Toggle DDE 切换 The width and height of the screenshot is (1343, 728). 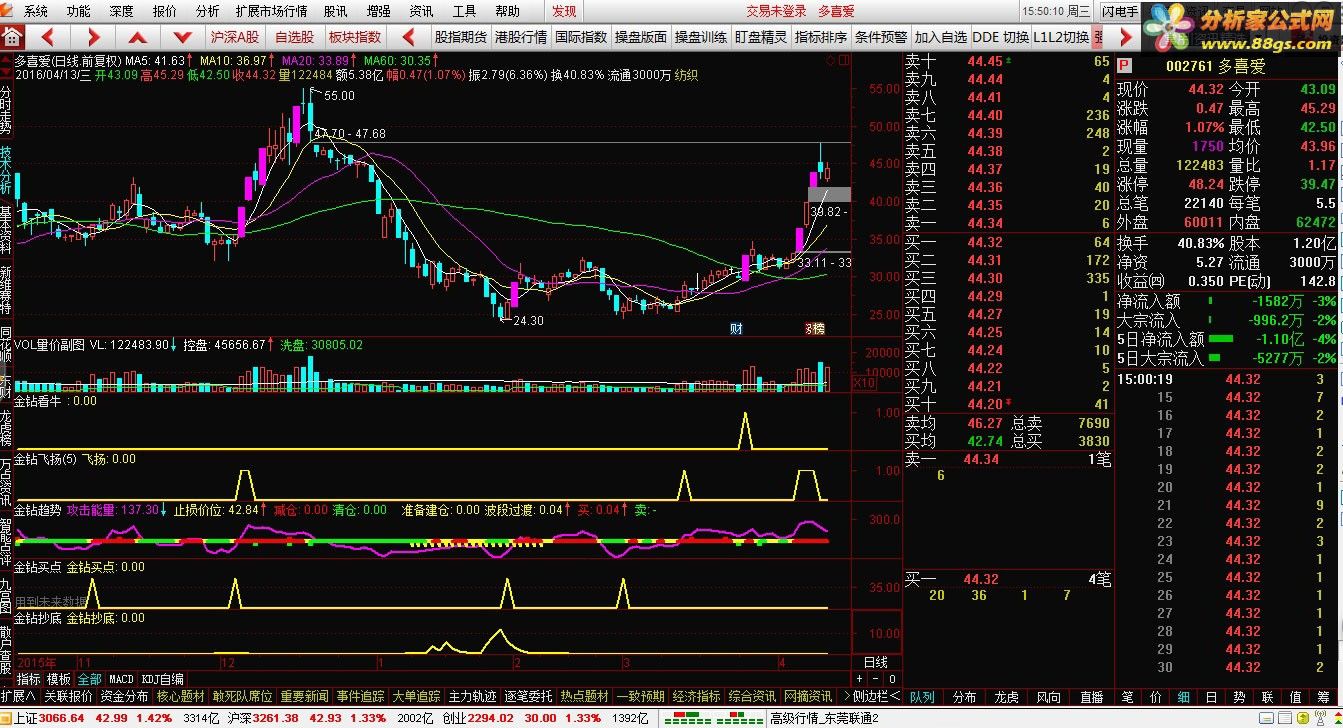point(1000,37)
